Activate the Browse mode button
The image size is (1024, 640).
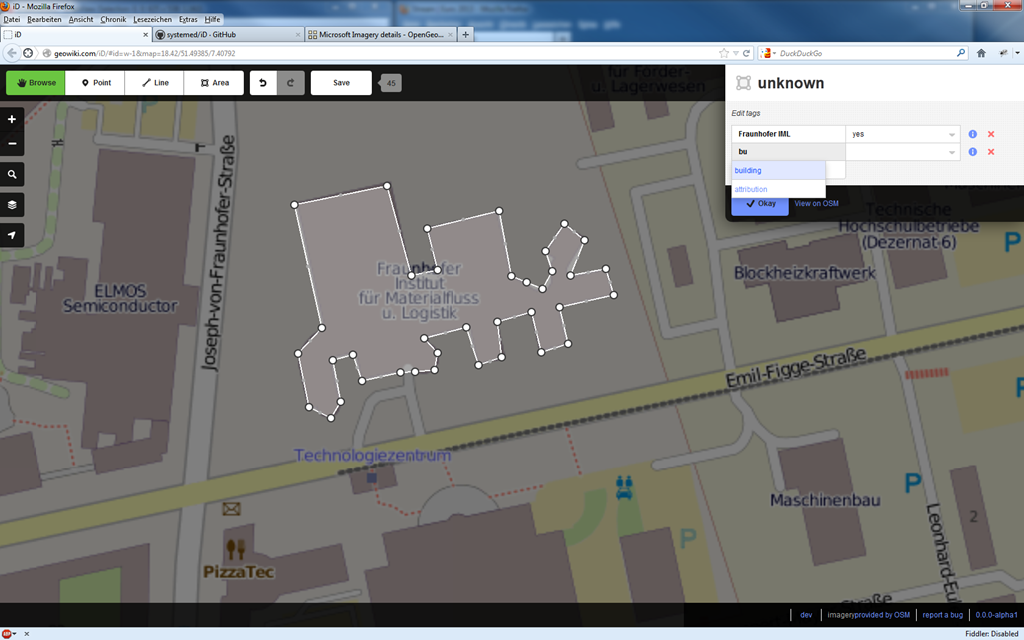point(36,83)
